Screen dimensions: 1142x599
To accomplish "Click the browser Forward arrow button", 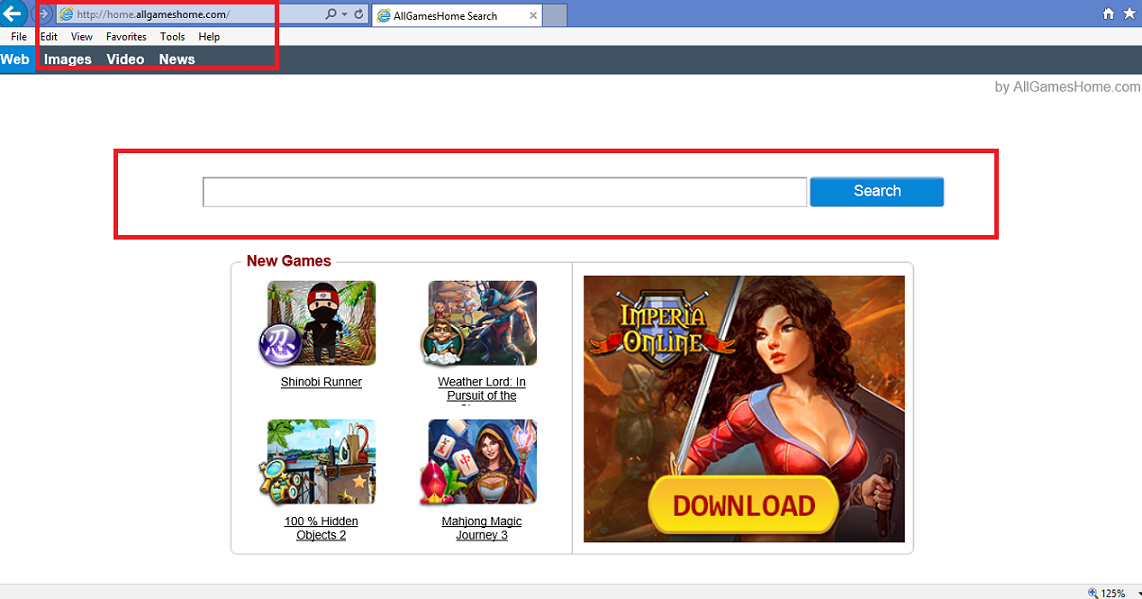I will coord(44,14).
